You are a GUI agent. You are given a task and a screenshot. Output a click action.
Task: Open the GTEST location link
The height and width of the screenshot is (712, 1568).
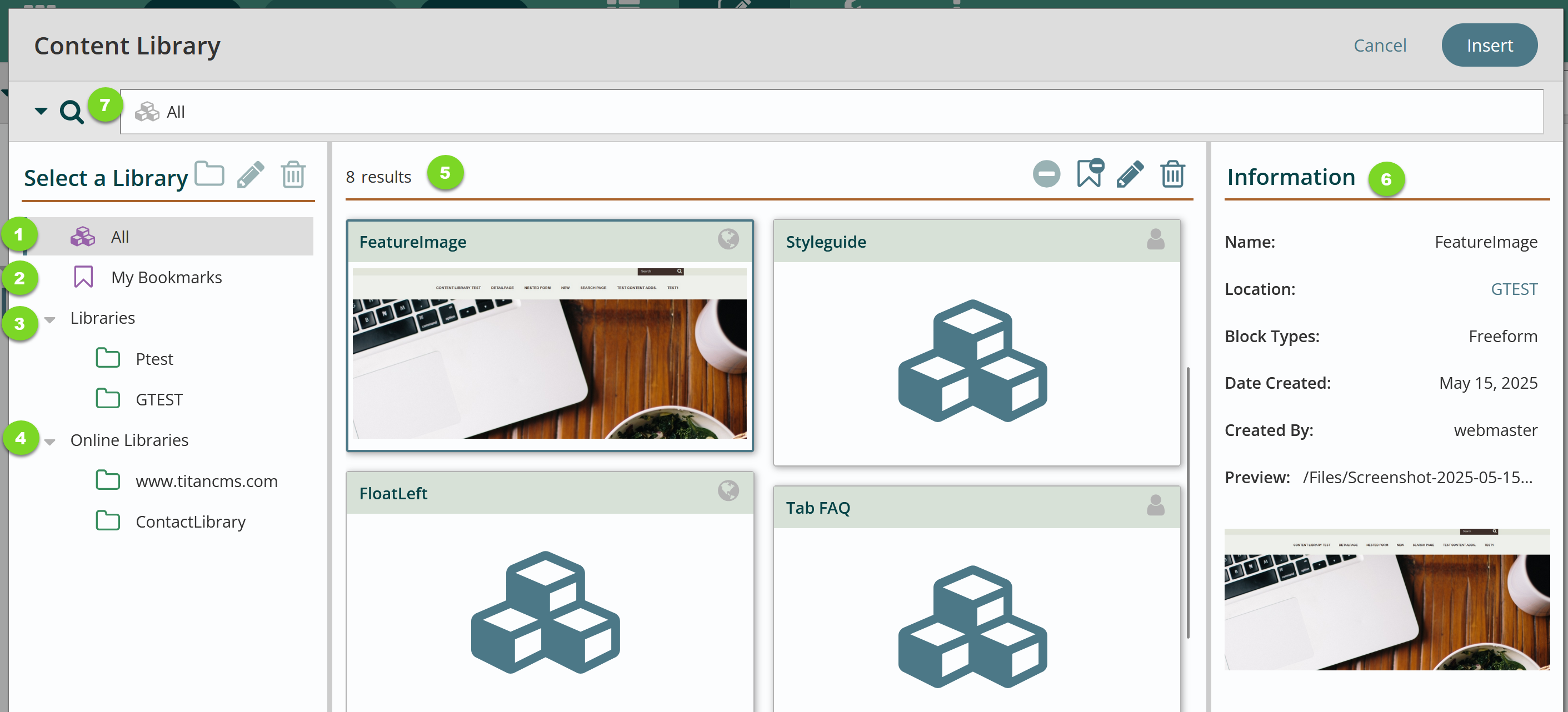1514,289
